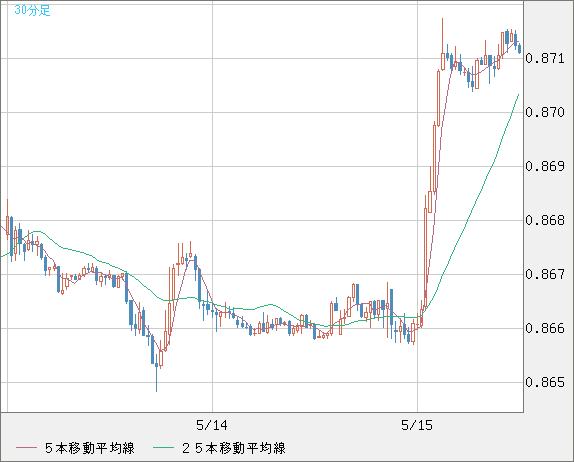Click the 0.866 price axis label
Screen dimensions: 574x462
click(x=545, y=328)
